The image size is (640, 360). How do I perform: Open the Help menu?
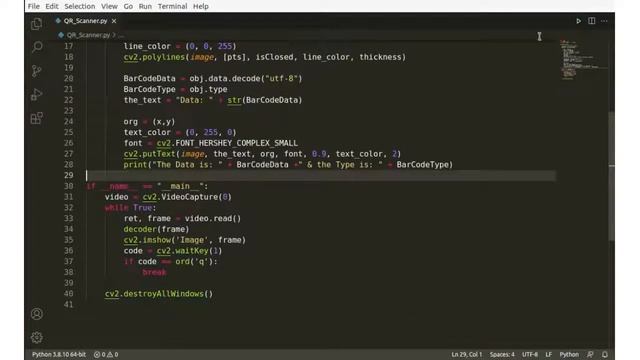[200, 6]
